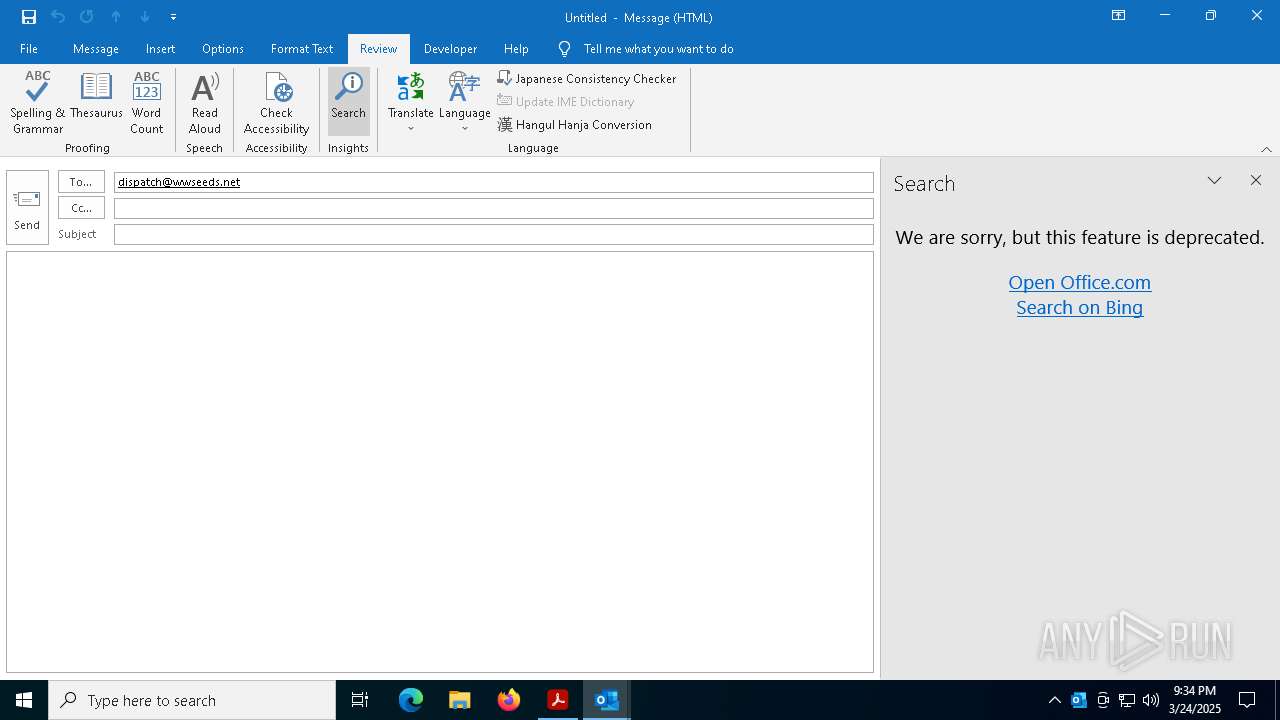
Task: Collapse the ribbon with the chevron
Action: point(1266,149)
